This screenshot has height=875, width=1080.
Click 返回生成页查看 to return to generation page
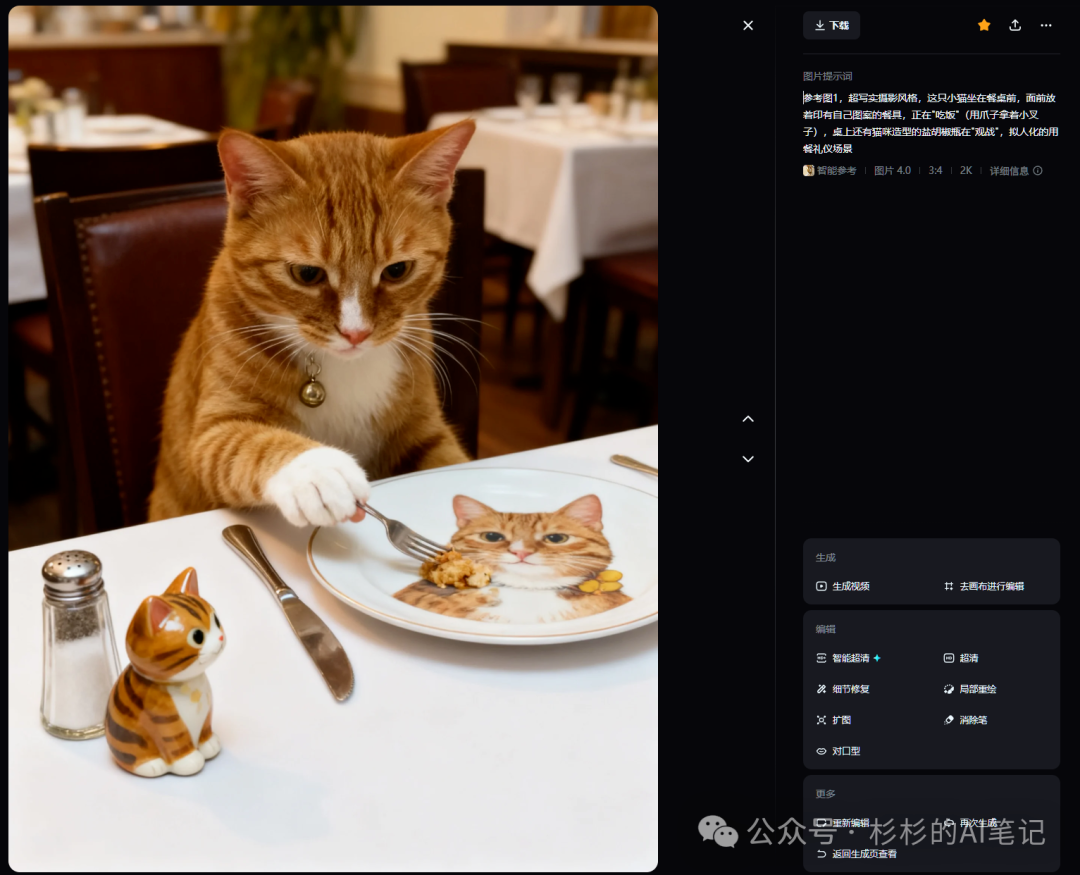(857, 854)
